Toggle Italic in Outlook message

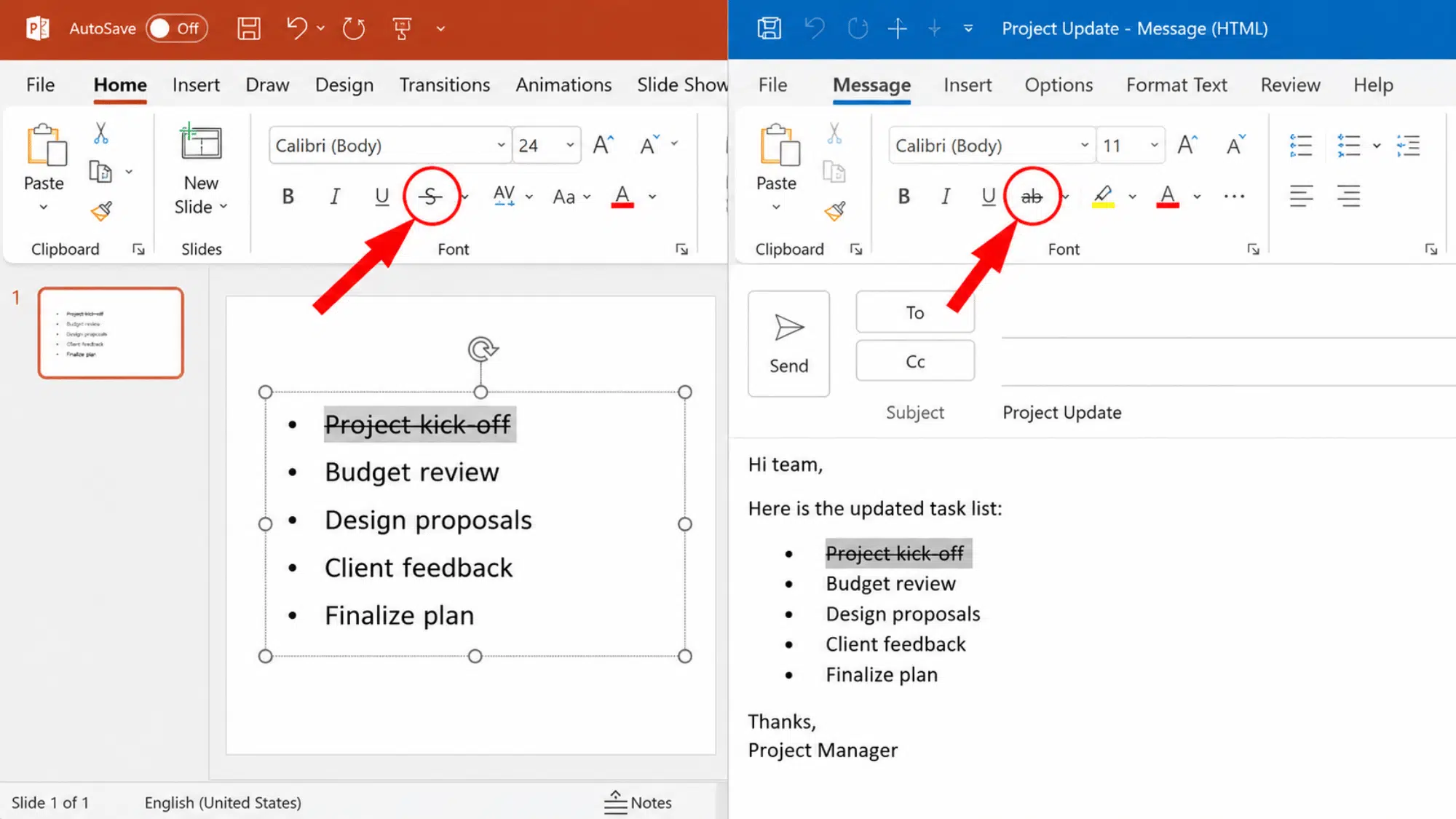pyautogui.click(x=946, y=196)
